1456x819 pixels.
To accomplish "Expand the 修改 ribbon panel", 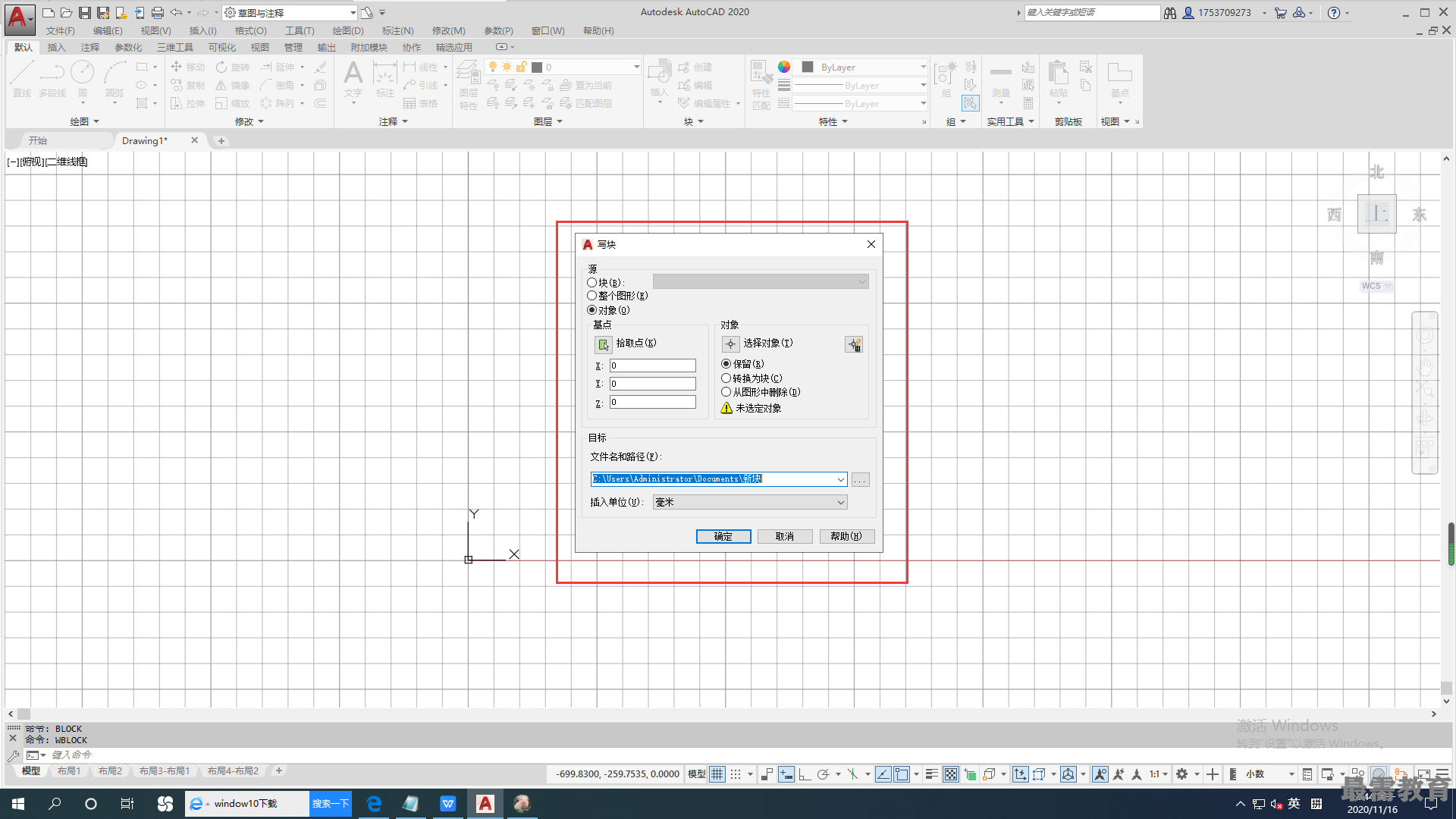I will coord(249,121).
